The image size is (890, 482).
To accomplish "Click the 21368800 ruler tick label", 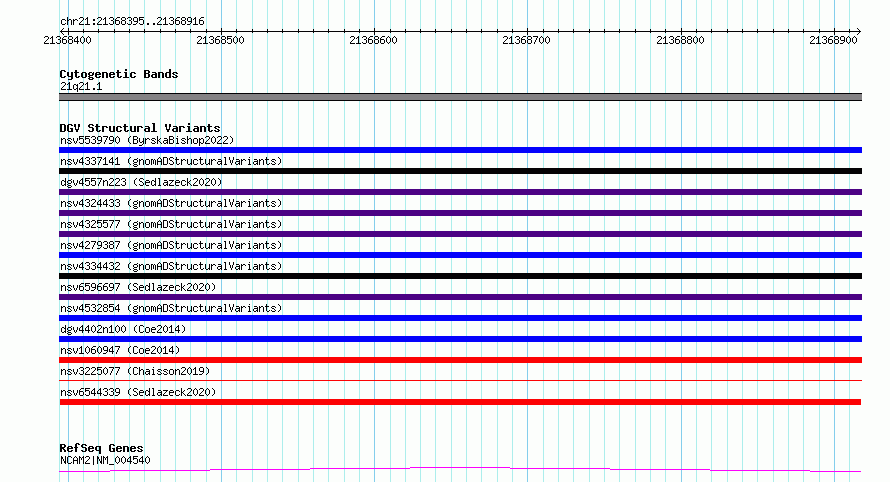I will [680, 40].
